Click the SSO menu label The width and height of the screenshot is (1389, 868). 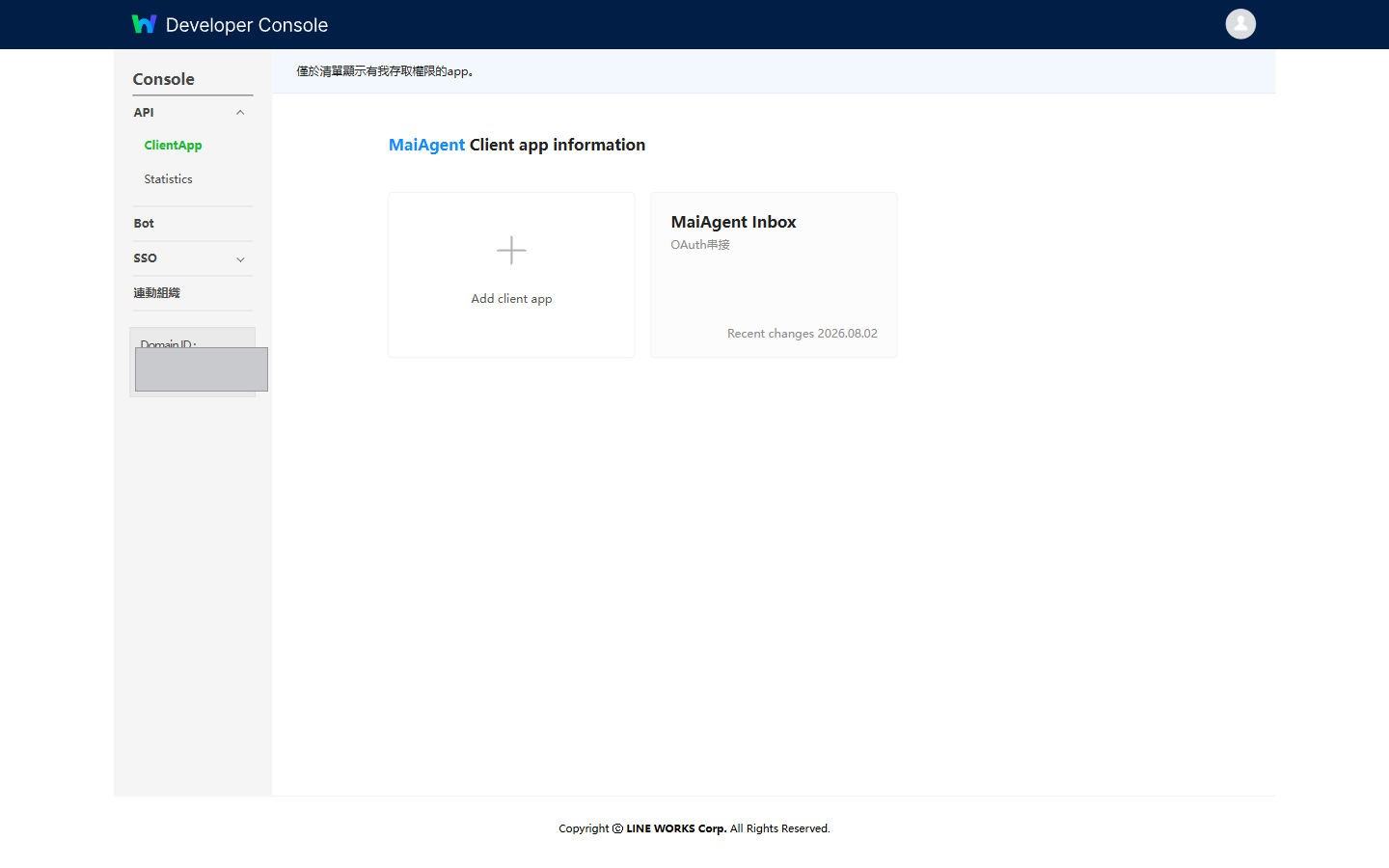pyautogui.click(x=145, y=258)
